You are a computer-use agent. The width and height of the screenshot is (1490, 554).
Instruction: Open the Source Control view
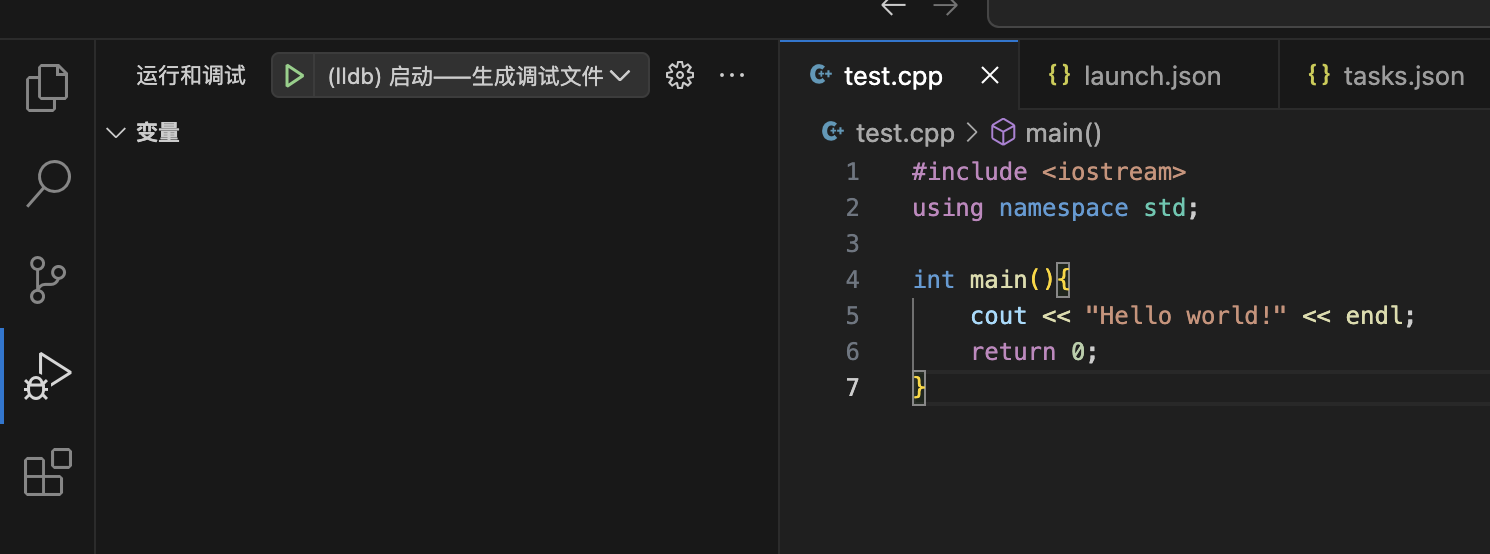pyautogui.click(x=47, y=279)
